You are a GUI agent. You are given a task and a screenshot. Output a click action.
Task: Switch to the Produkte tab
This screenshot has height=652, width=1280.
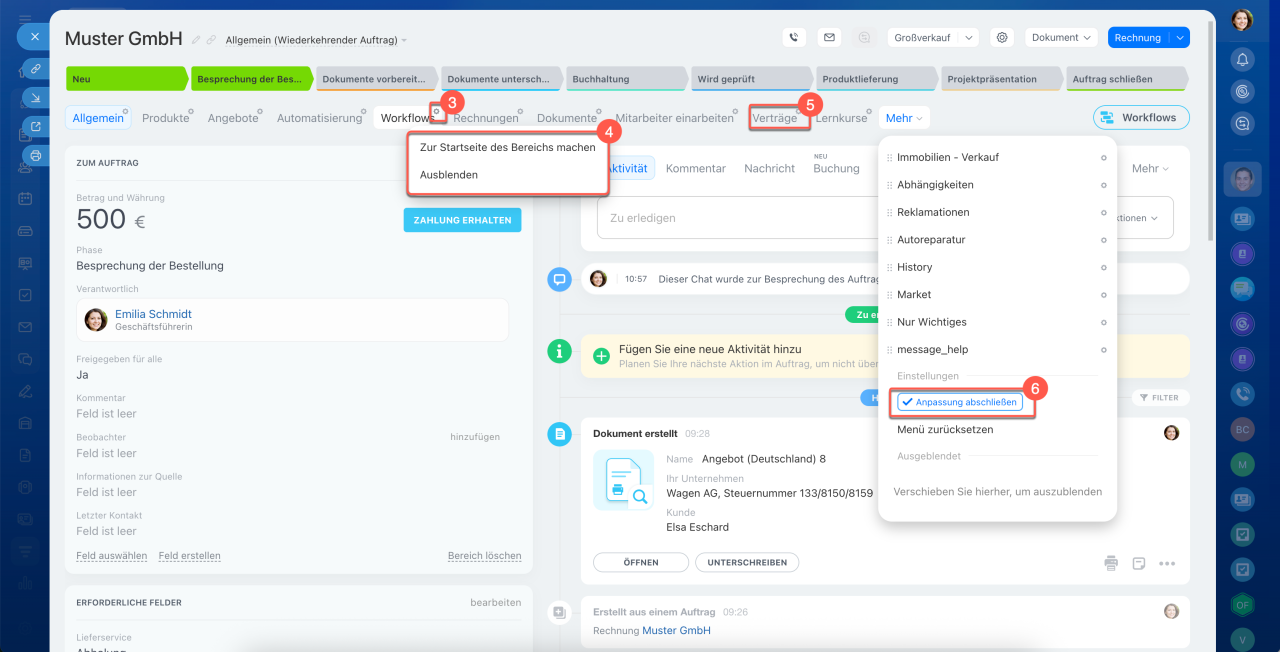point(165,118)
